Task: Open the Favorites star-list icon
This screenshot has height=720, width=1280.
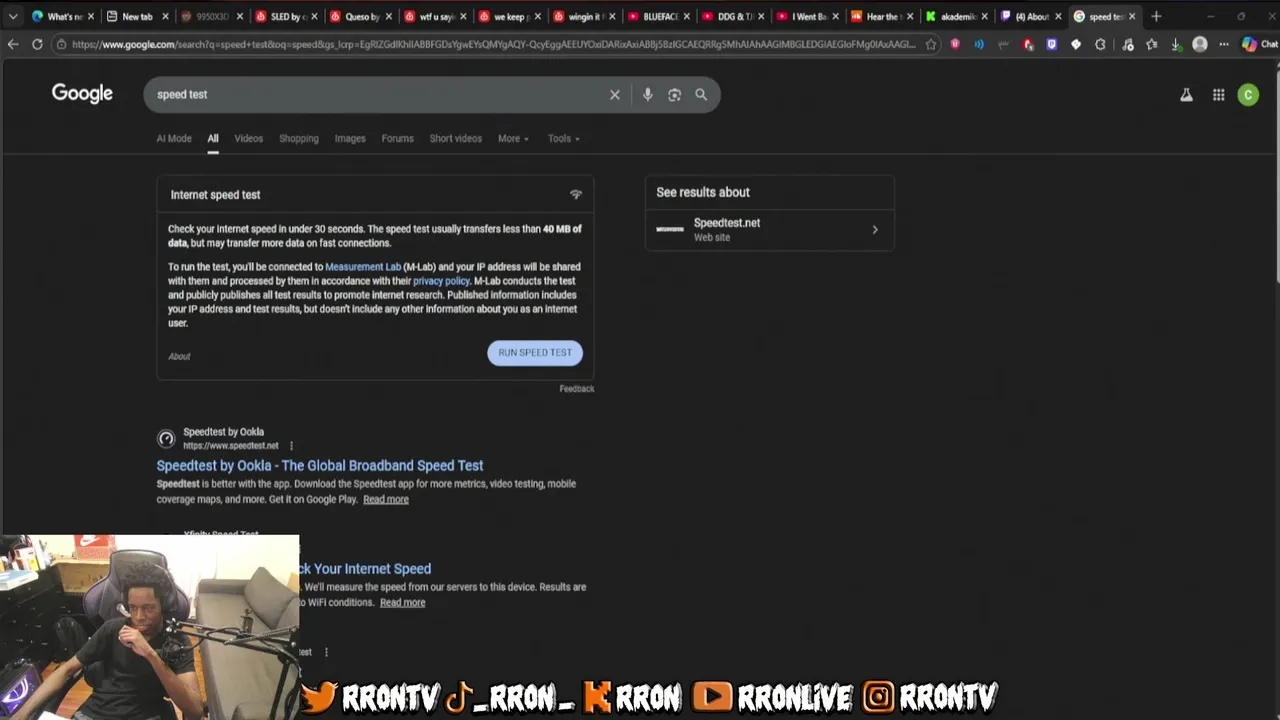Action: click(x=1152, y=44)
